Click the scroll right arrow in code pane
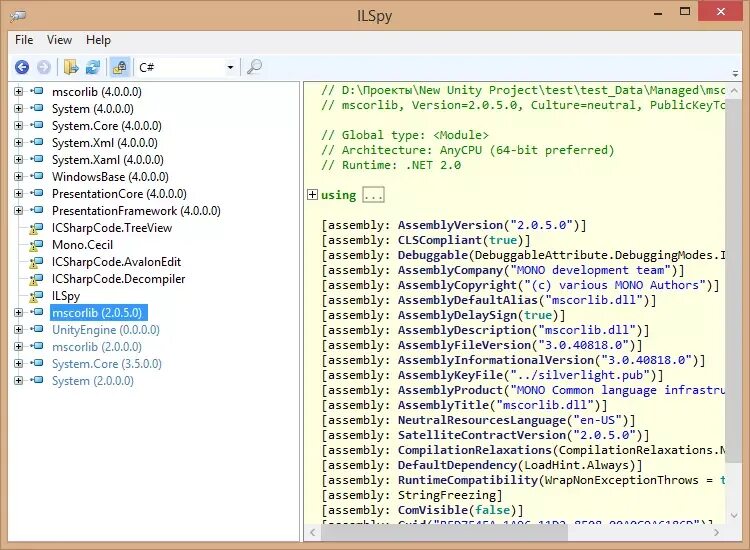Image resolution: width=750 pixels, height=550 pixels. coord(716,532)
